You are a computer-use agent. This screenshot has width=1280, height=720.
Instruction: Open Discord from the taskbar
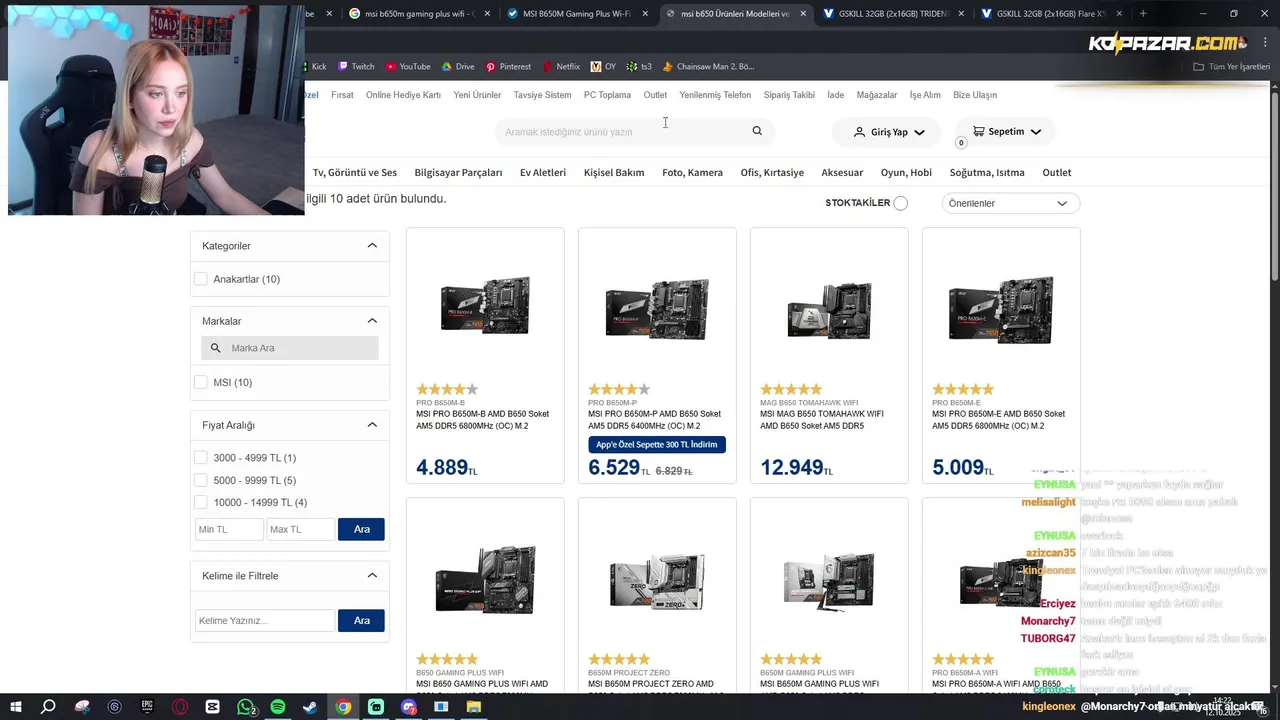(409, 707)
